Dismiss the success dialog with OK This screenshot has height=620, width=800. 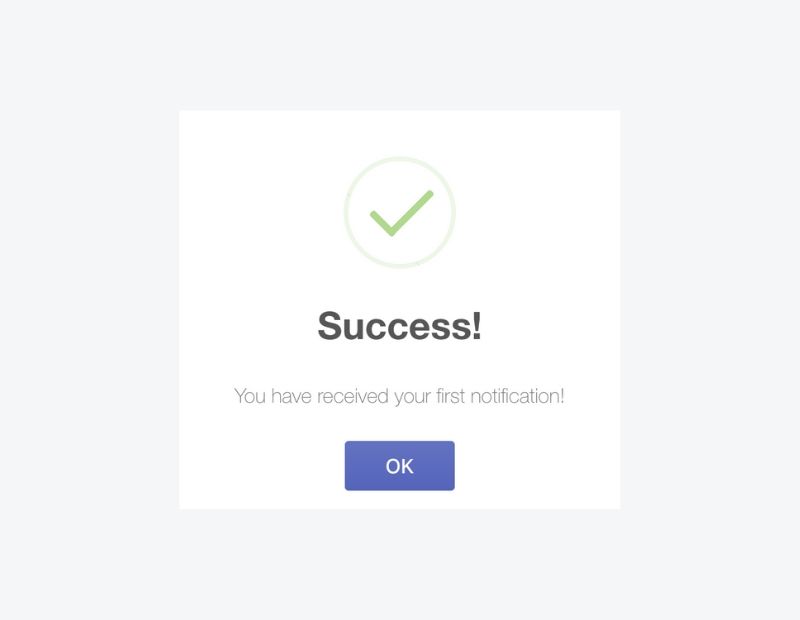coord(399,465)
